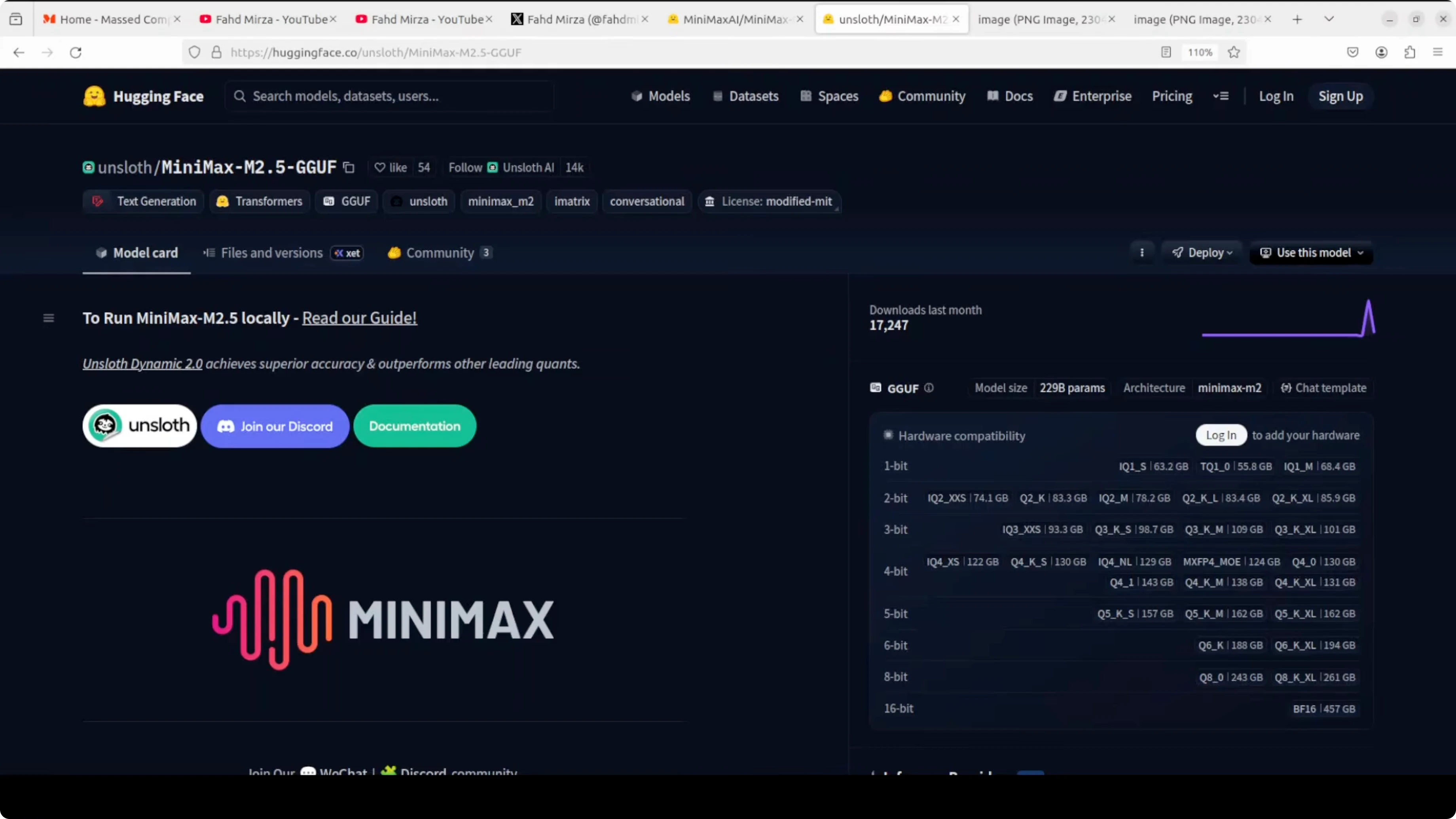This screenshot has width=1456, height=819.
Task: Toggle tracking protection shield in address bar
Action: pyautogui.click(x=194, y=52)
